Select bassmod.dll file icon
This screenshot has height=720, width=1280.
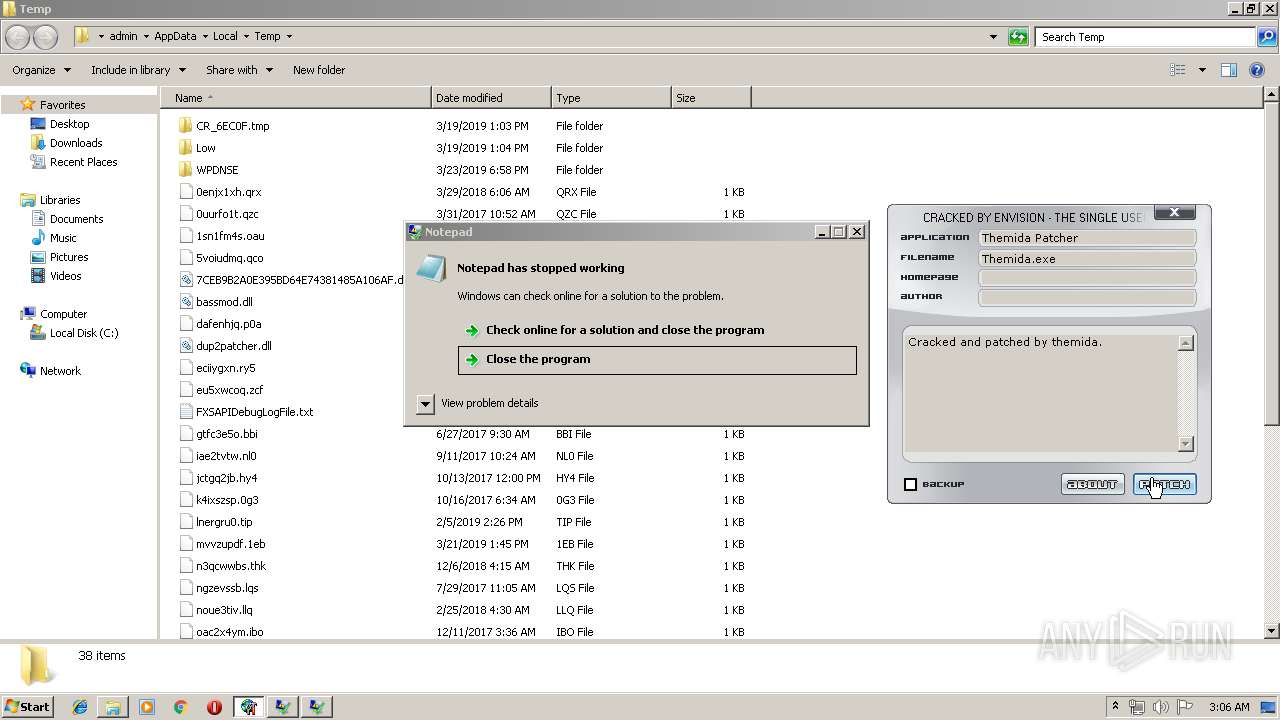(x=185, y=302)
